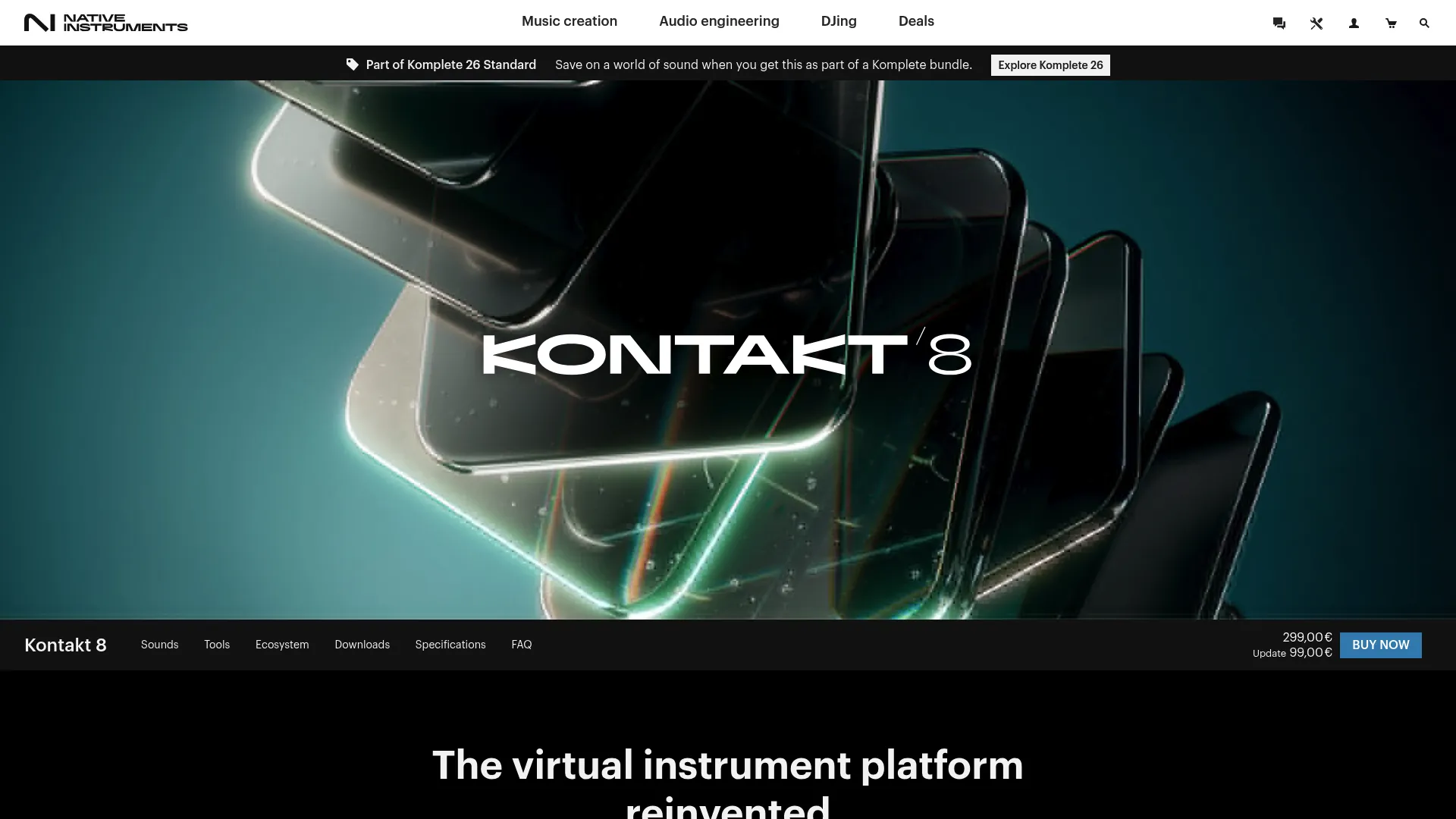Click the 299,00 € price text
The width and height of the screenshot is (1456, 819).
pos(1307,637)
